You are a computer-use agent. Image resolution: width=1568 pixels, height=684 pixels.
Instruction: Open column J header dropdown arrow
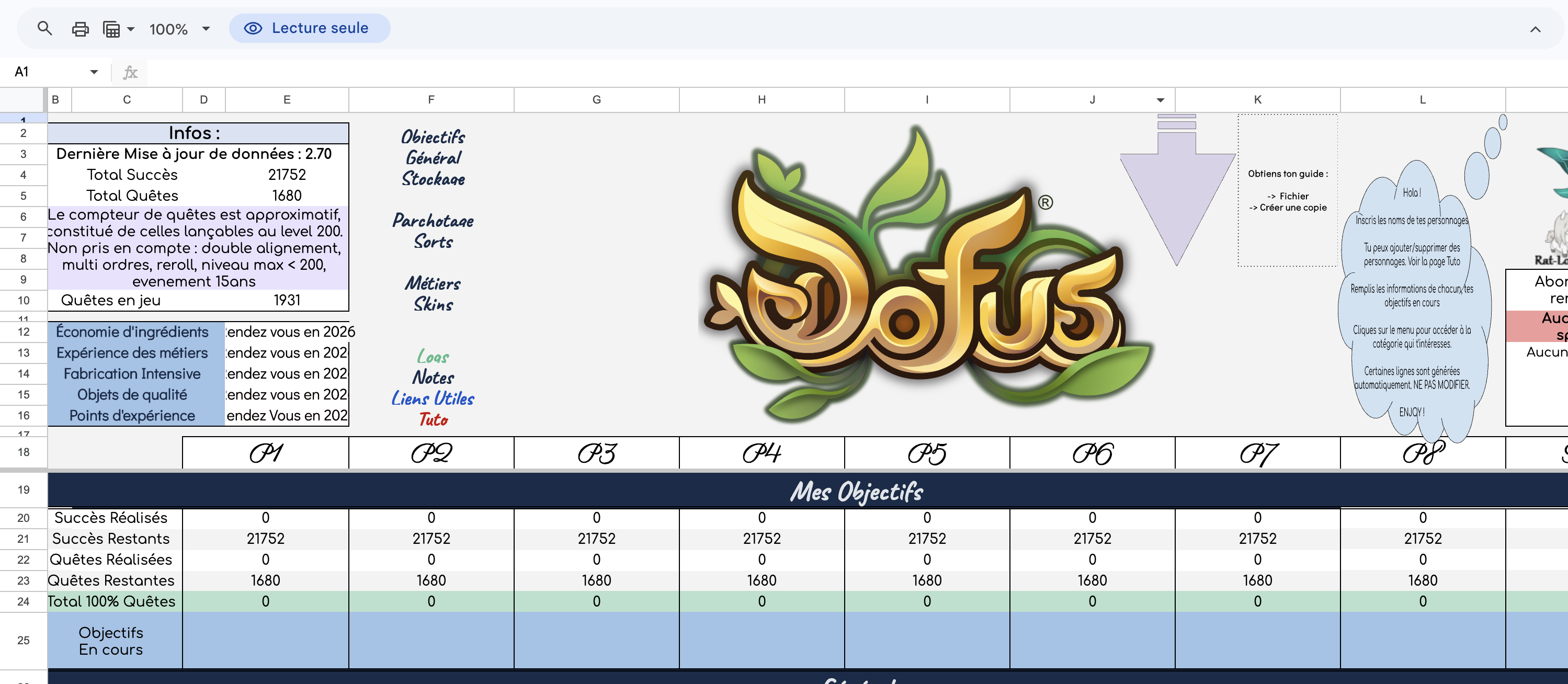[1160, 100]
